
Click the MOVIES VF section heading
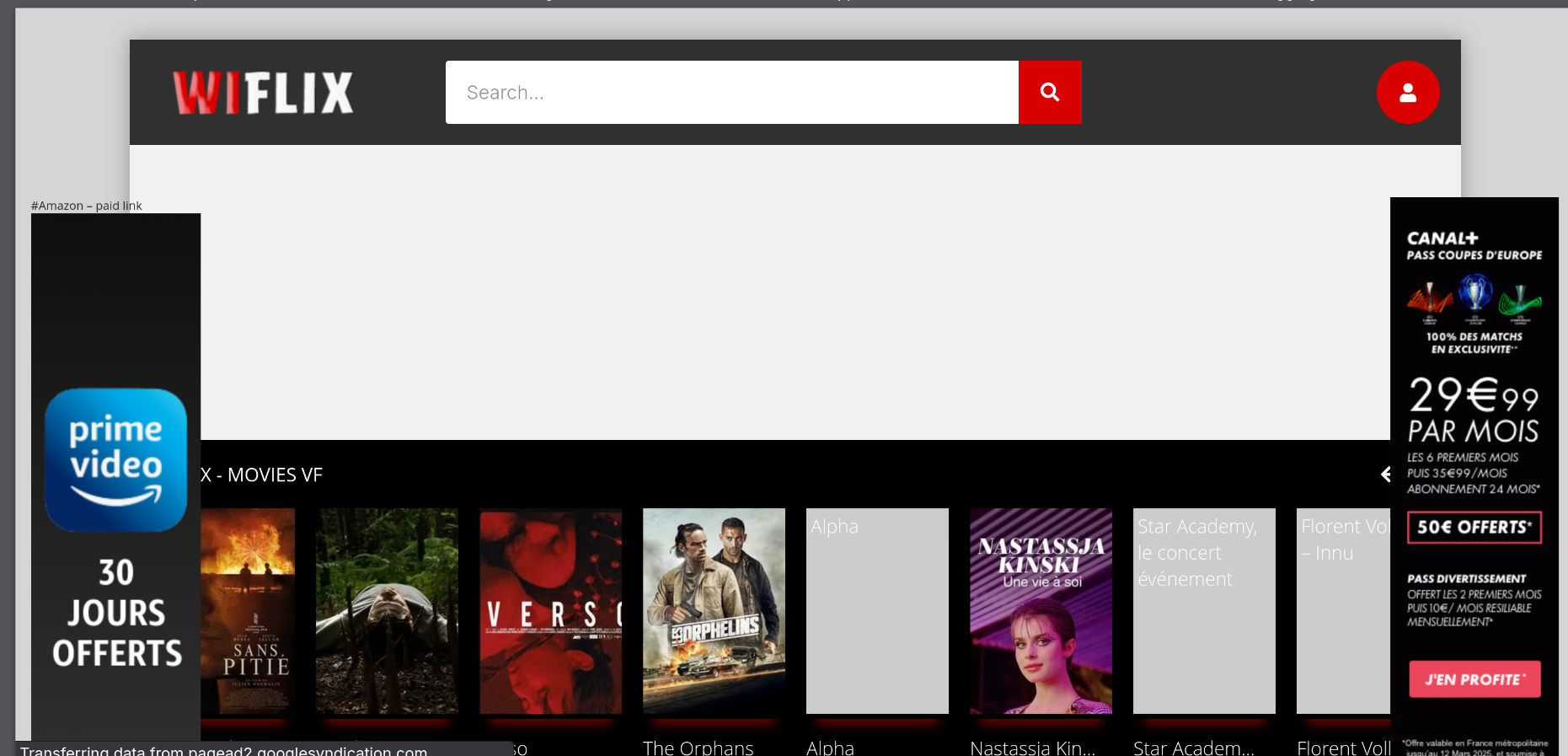[x=275, y=475]
